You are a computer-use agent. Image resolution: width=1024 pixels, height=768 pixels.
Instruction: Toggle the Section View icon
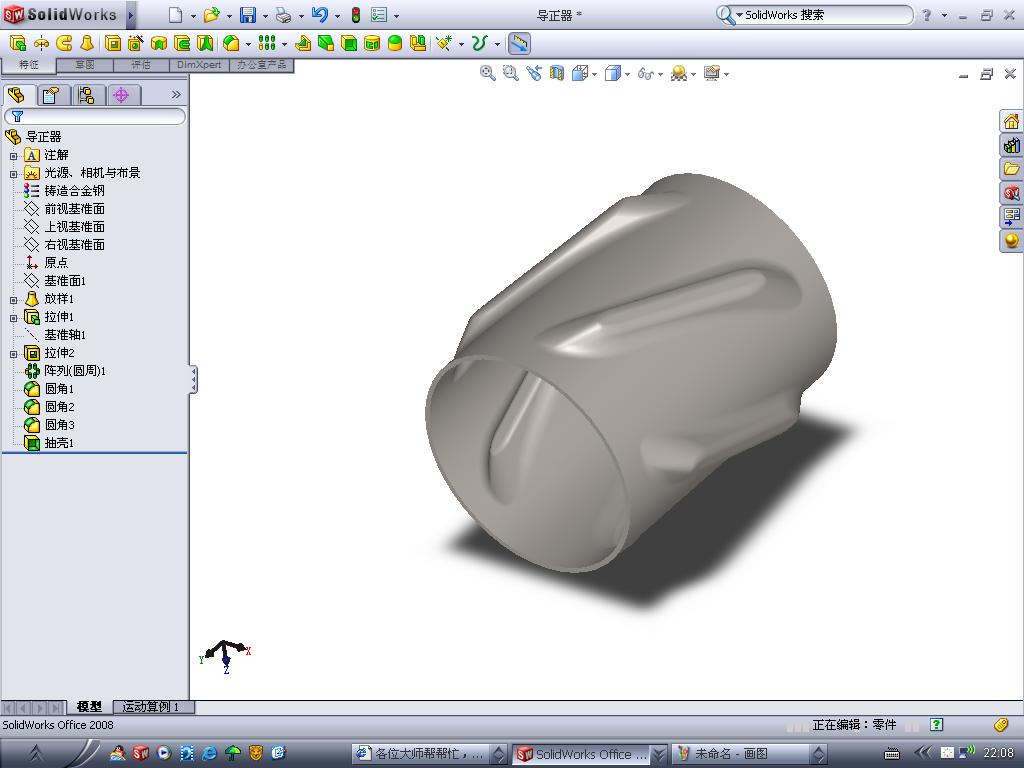click(556, 73)
